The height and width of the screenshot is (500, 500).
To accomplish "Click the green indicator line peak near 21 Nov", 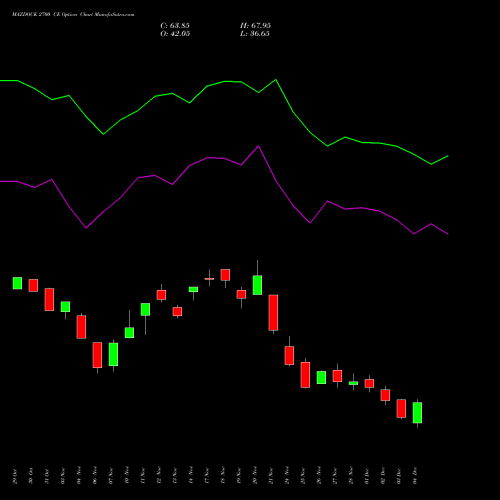I will [276, 80].
